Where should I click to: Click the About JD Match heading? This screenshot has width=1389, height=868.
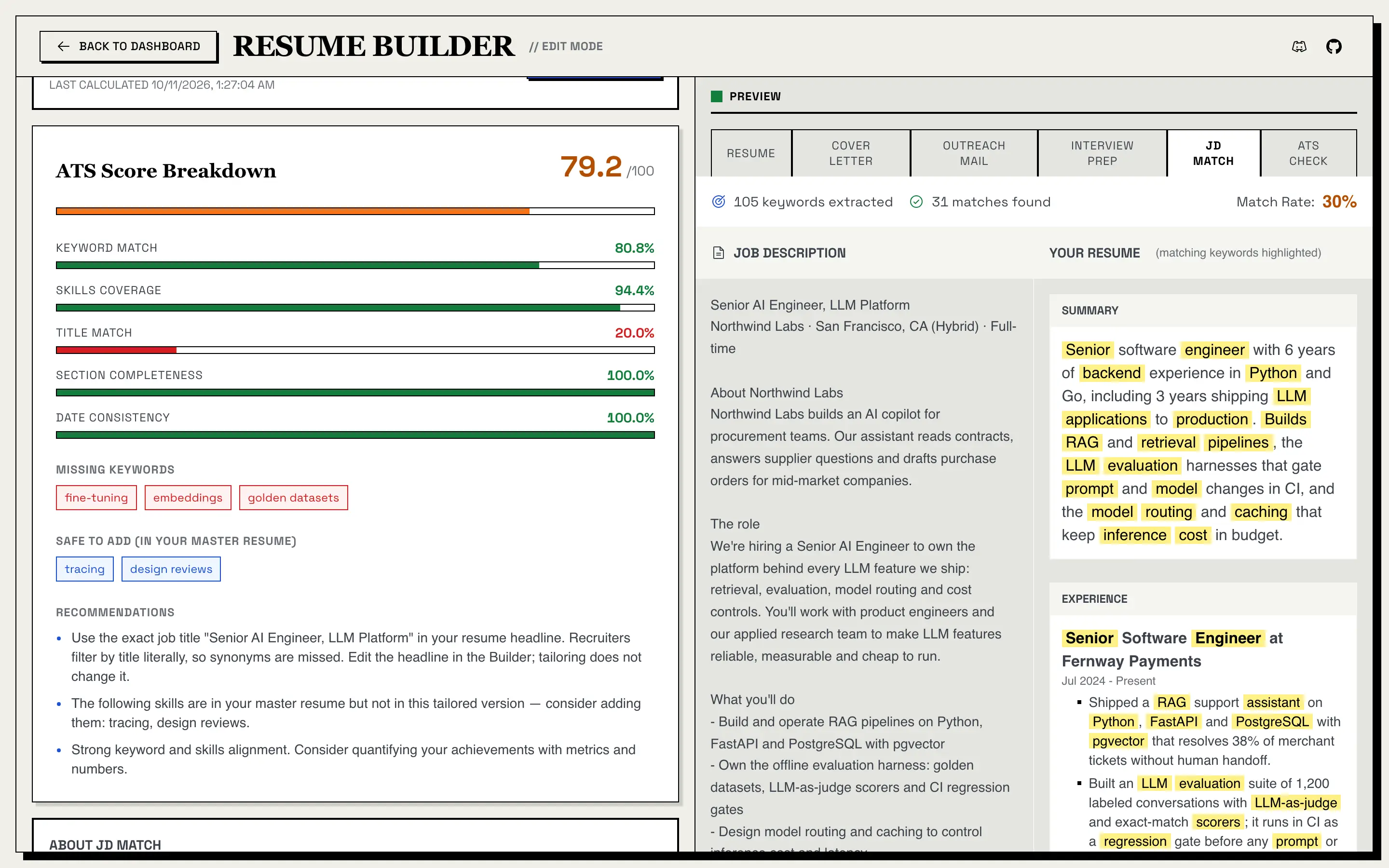pos(105,845)
